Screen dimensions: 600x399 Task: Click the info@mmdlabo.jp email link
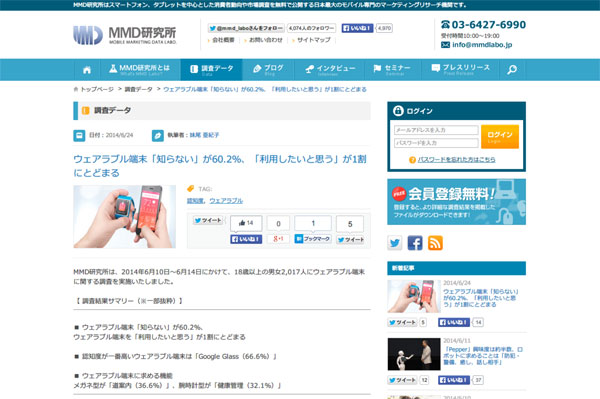[x=482, y=45]
